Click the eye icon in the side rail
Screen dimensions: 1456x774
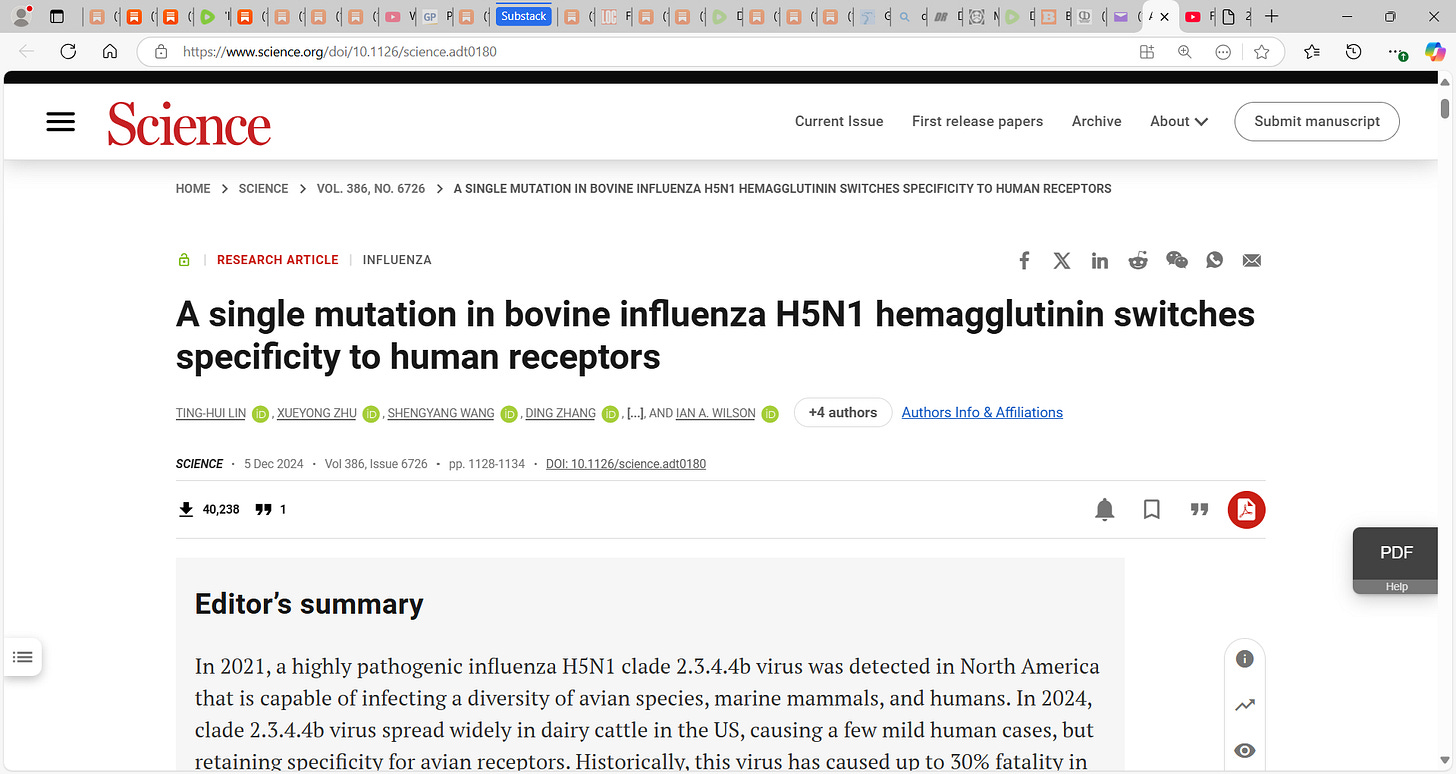(1245, 751)
